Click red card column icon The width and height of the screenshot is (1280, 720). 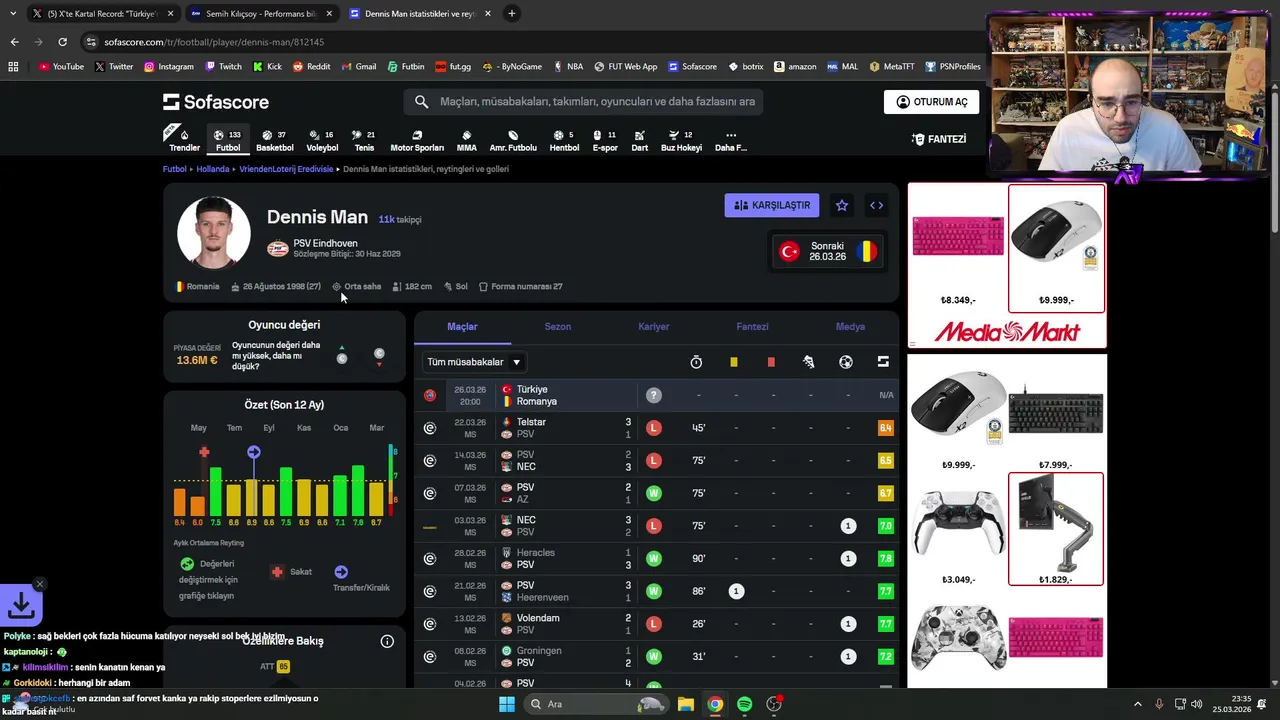coord(771,362)
